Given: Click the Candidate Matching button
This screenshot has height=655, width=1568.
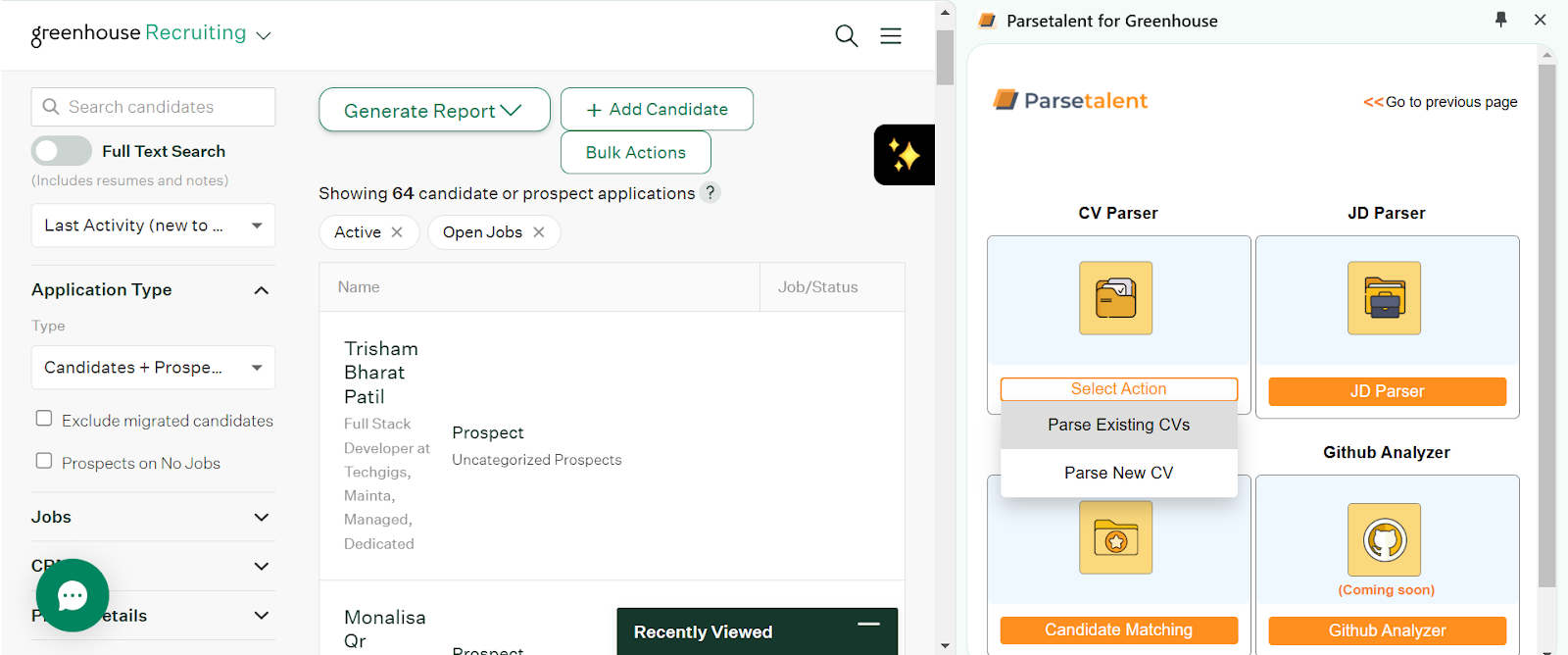Looking at the screenshot, I should 1119,630.
